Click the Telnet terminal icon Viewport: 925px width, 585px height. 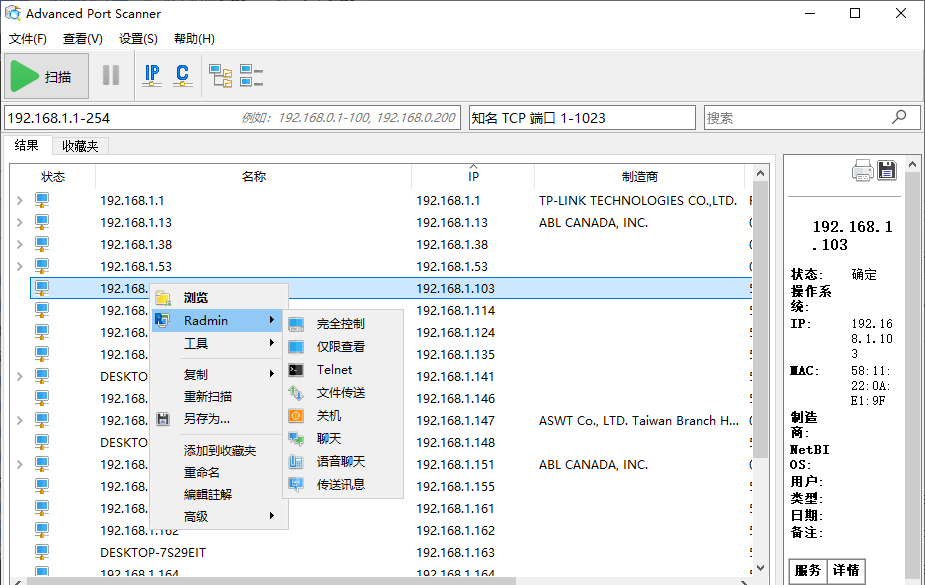(296, 370)
